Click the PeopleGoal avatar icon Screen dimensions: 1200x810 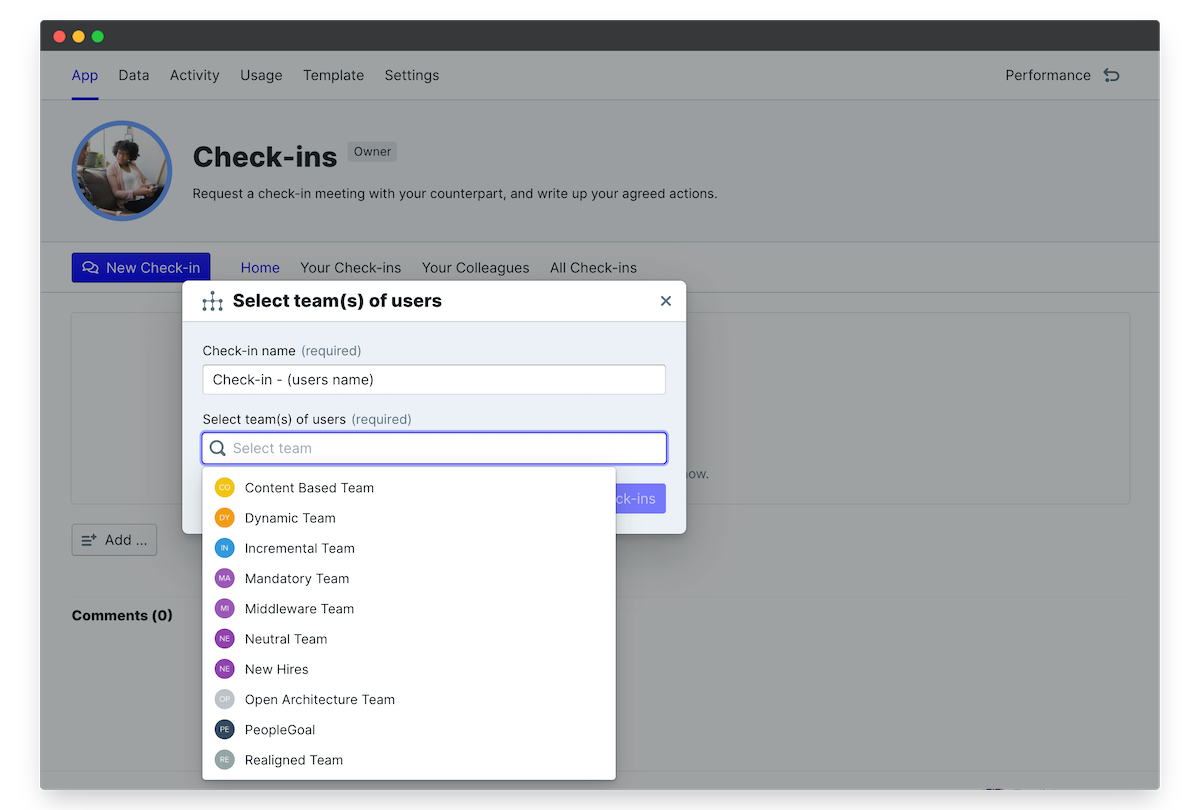click(225, 729)
